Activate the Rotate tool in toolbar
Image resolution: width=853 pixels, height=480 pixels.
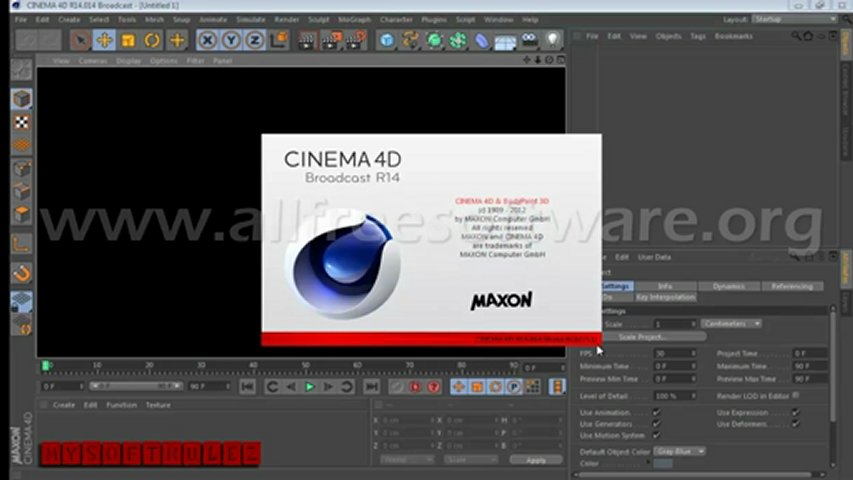[x=152, y=40]
